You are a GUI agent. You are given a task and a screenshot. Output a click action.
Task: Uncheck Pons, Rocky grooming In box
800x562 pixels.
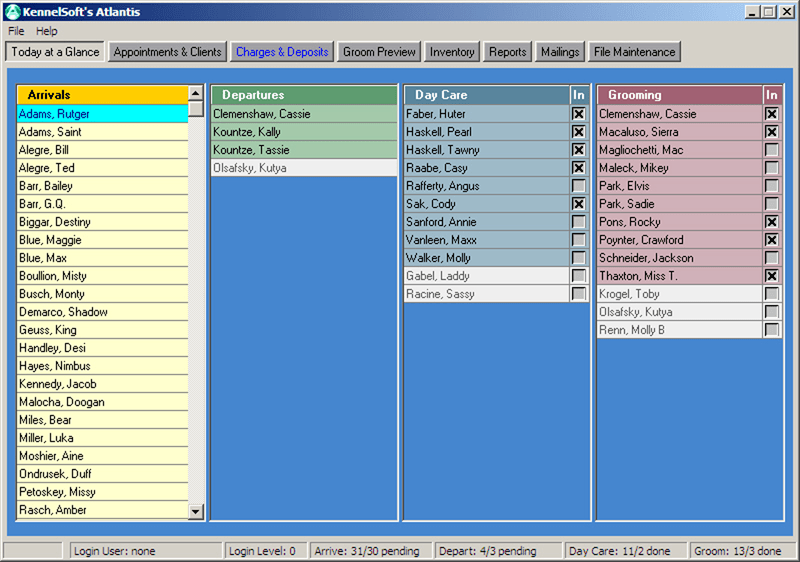771,222
